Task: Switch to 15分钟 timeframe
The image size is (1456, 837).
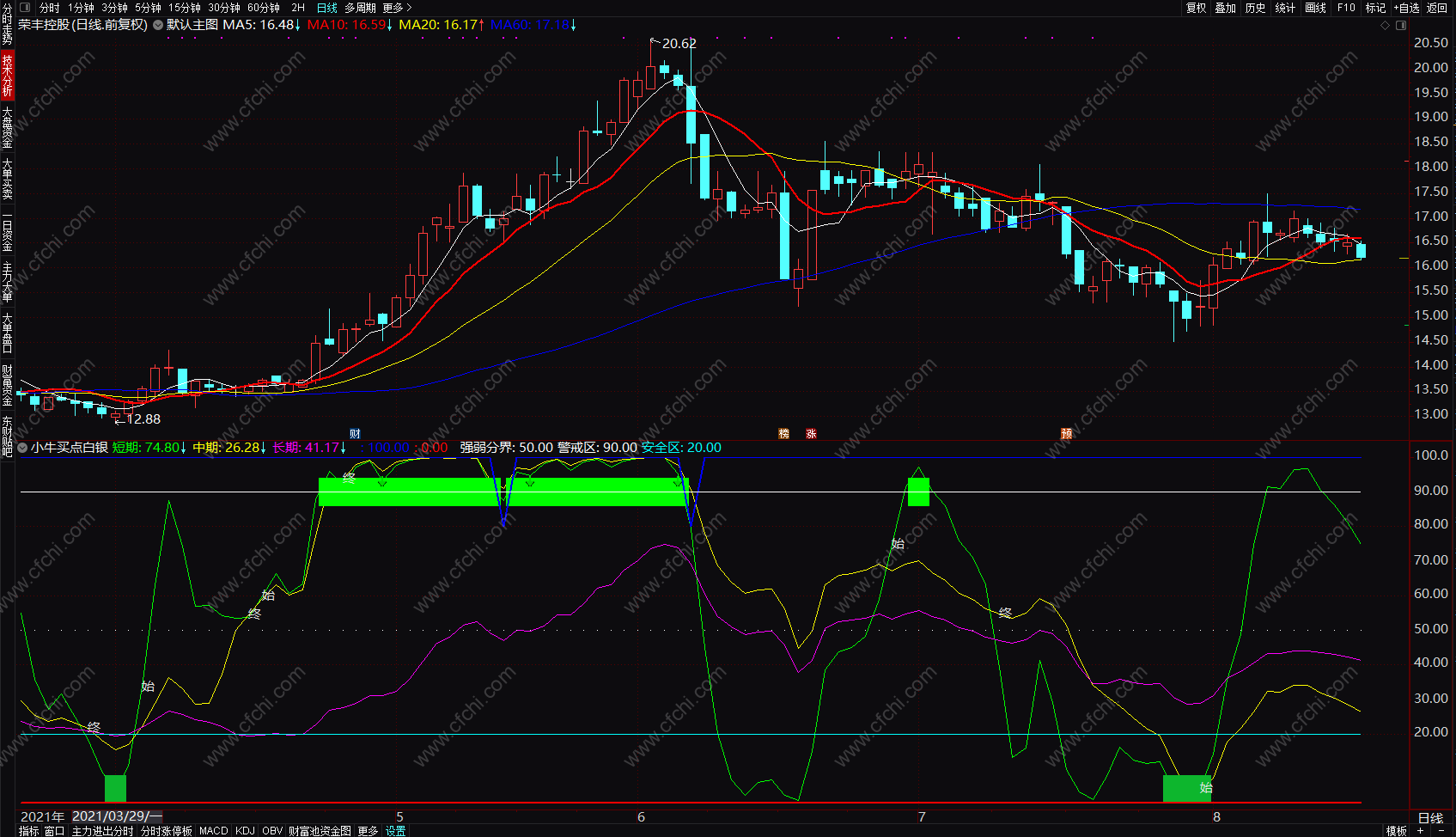Action: [185, 8]
